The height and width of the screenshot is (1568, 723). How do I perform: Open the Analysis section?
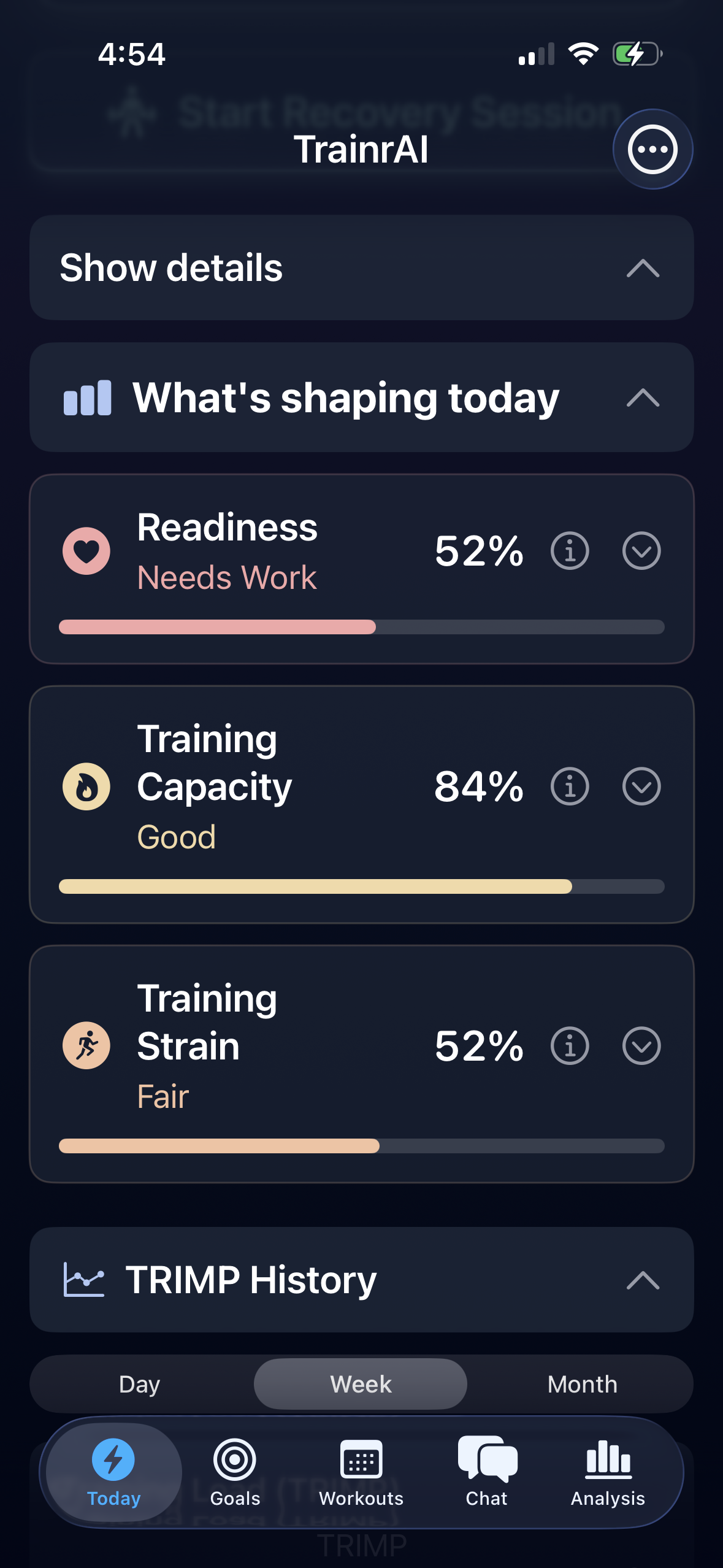point(606,1475)
